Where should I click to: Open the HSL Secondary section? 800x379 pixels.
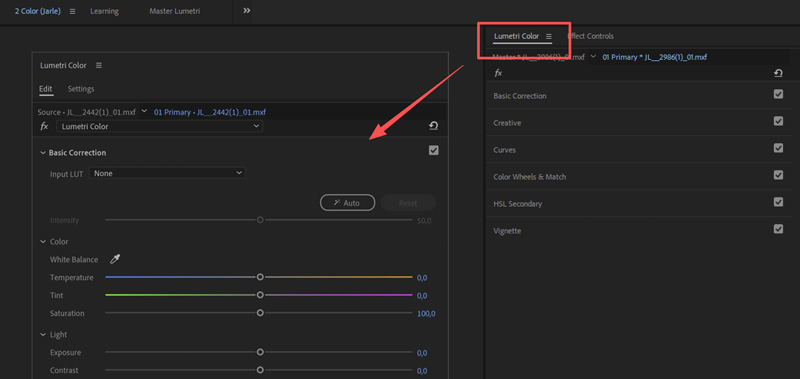coord(517,204)
